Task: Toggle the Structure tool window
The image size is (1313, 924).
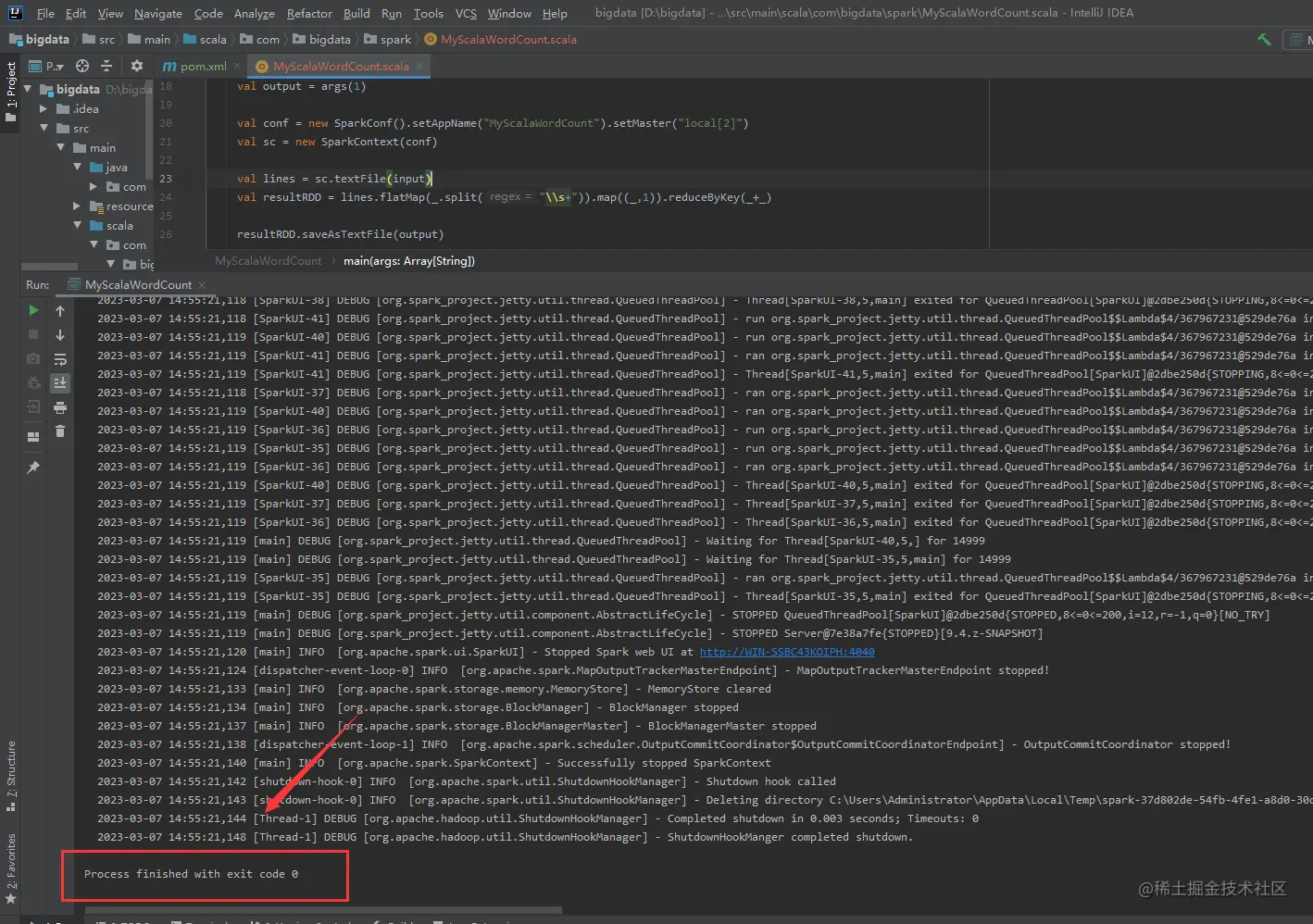Action: 11,776
